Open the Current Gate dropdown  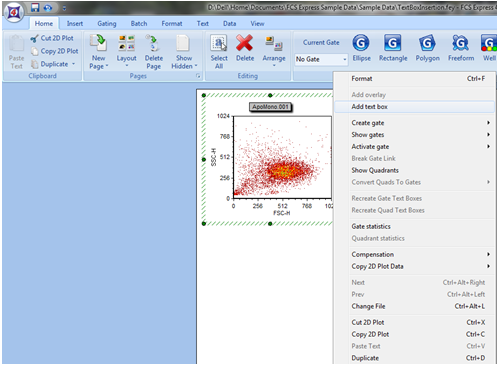click(x=321, y=59)
